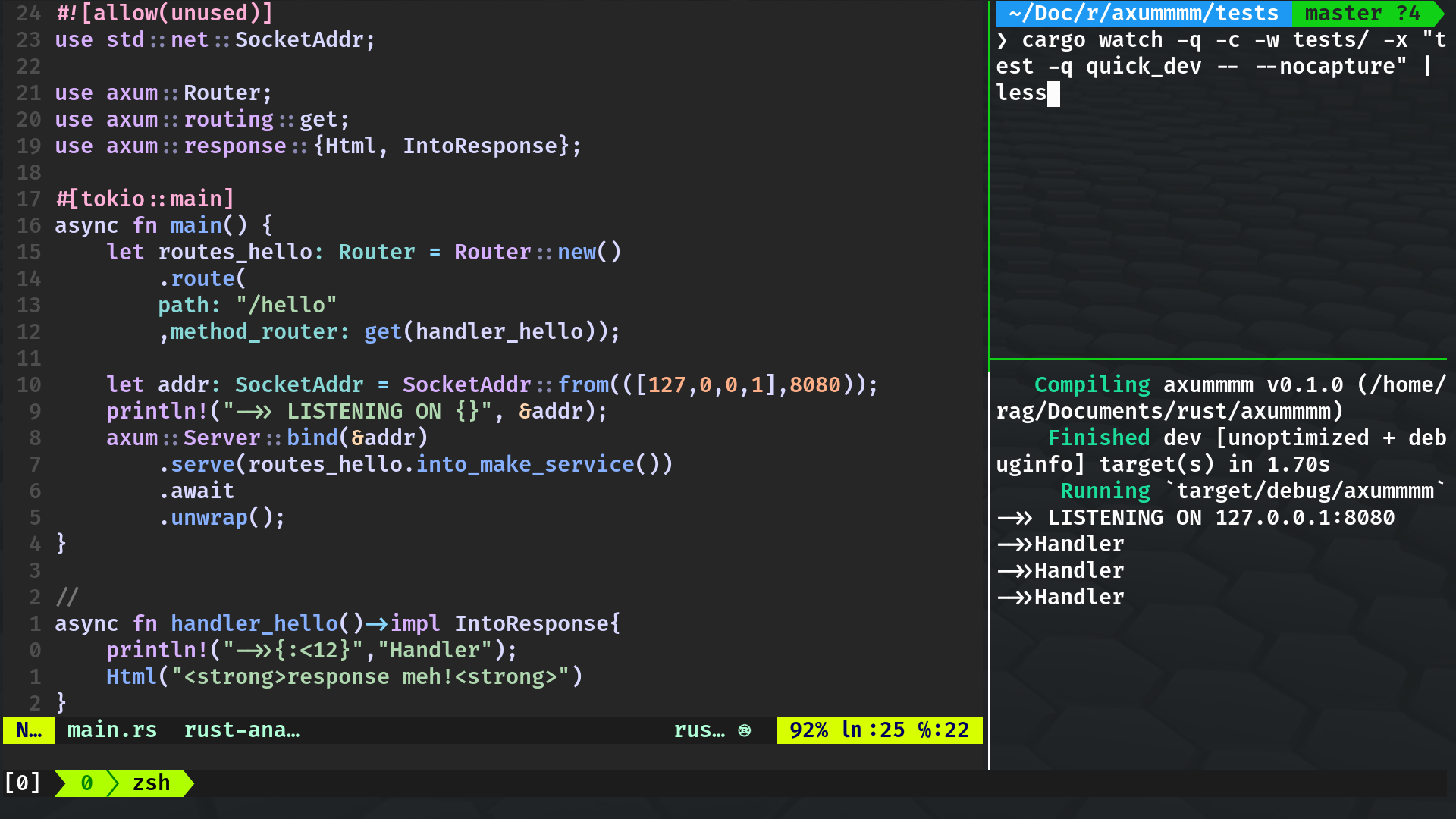Click the 92% ln:25 position indicator

click(x=879, y=730)
